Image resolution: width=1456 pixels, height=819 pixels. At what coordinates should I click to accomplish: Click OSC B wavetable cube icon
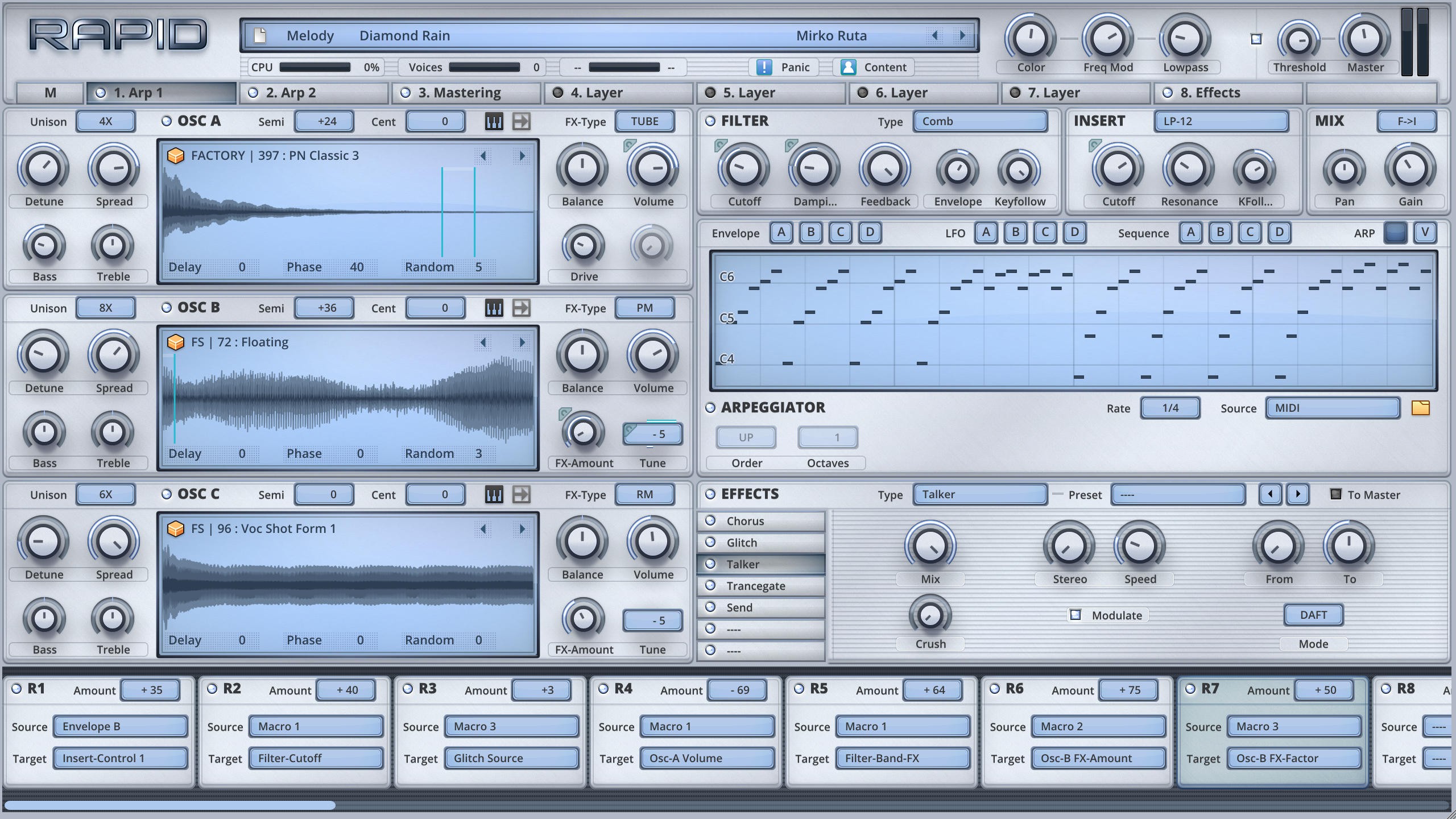click(x=176, y=342)
